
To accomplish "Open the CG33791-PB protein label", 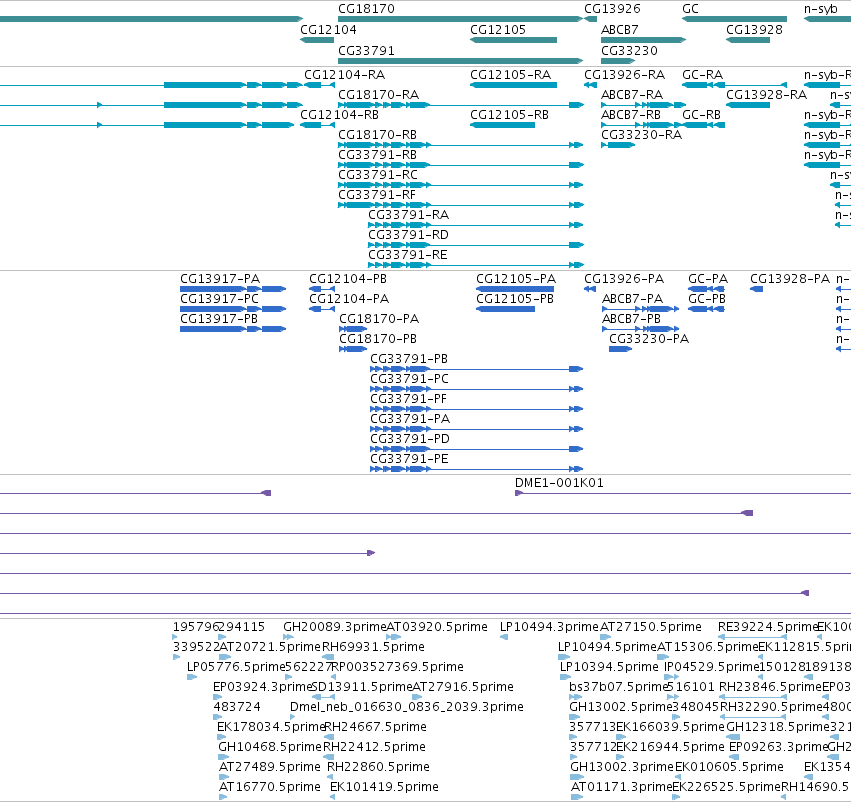I will click(409, 359).
